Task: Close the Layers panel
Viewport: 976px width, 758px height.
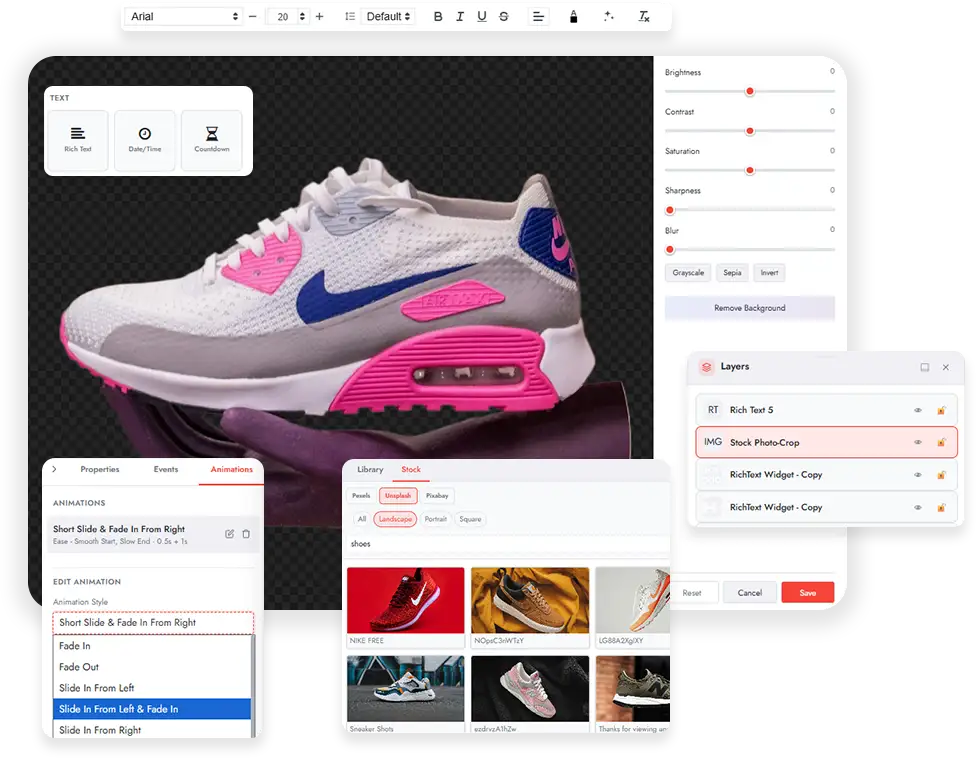Action: point(946,367)
